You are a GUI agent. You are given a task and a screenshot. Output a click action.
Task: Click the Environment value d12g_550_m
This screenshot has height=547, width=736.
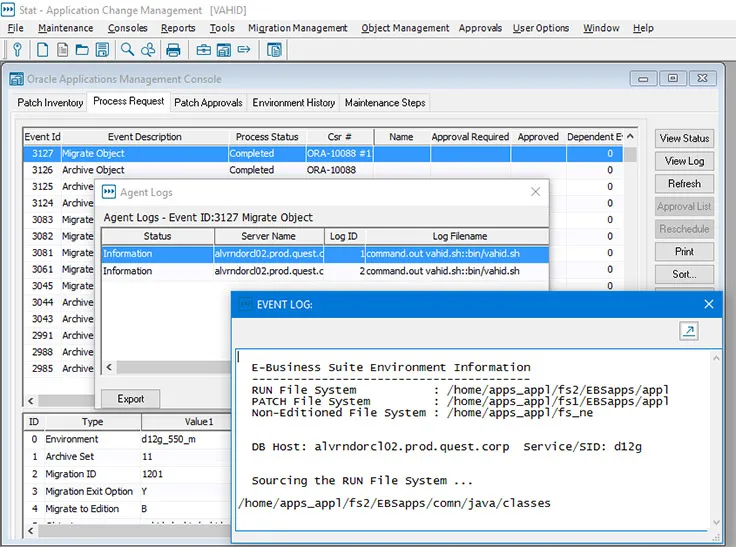pyautogui.click(x=169, y=439)
